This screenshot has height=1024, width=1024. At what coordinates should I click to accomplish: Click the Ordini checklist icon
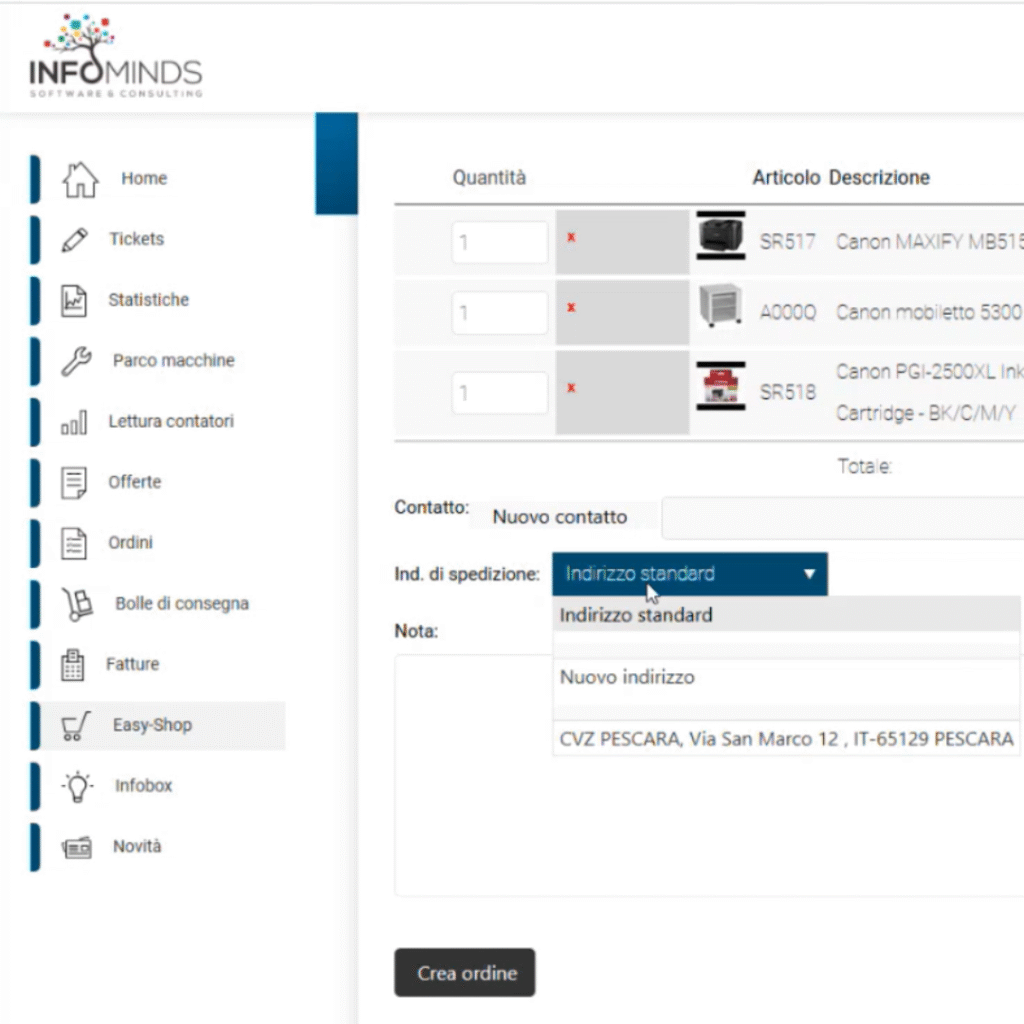coord(74,543)
